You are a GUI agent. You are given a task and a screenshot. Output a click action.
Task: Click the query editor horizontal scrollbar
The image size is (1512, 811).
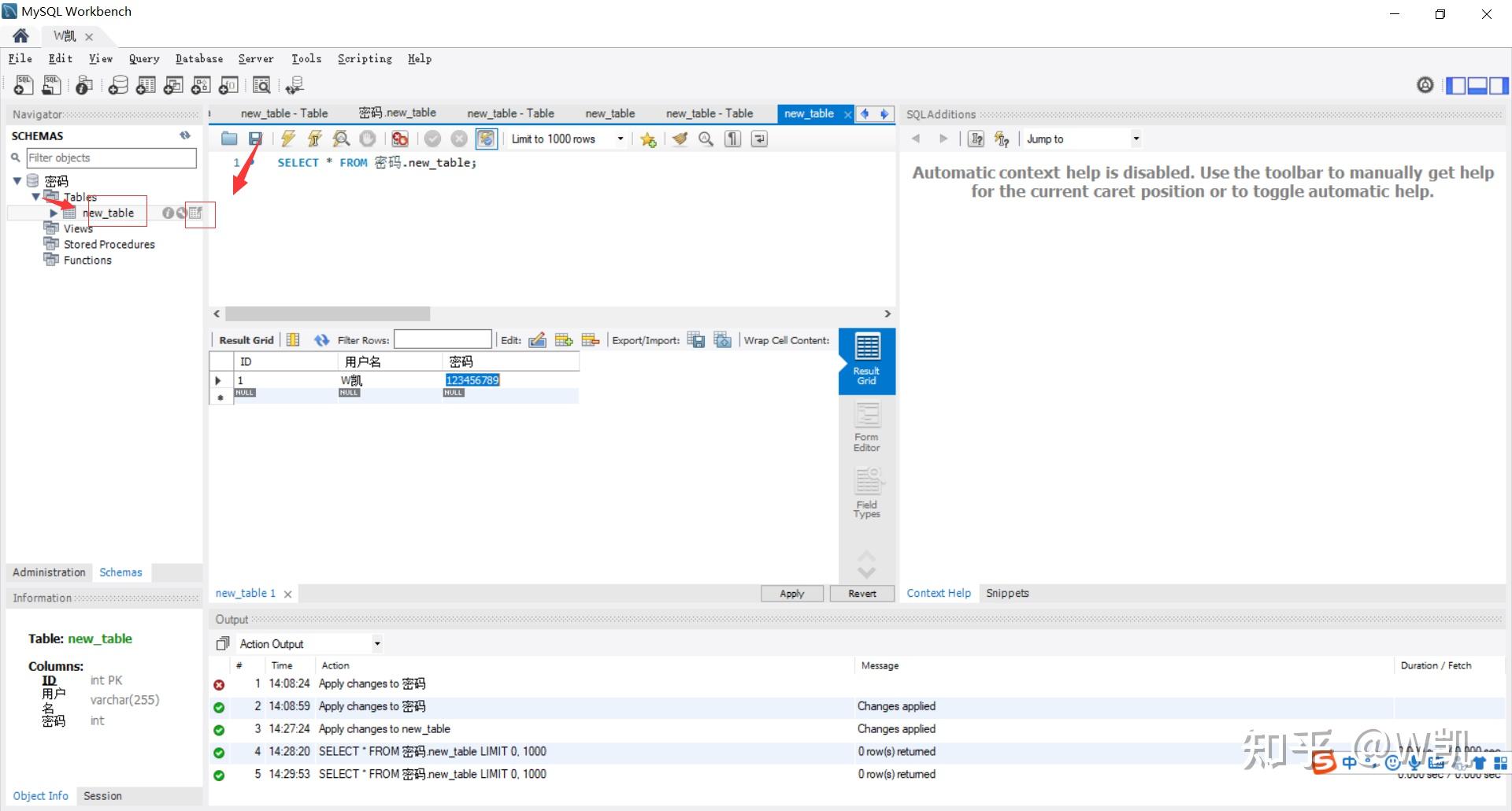(x=328, y=314)
